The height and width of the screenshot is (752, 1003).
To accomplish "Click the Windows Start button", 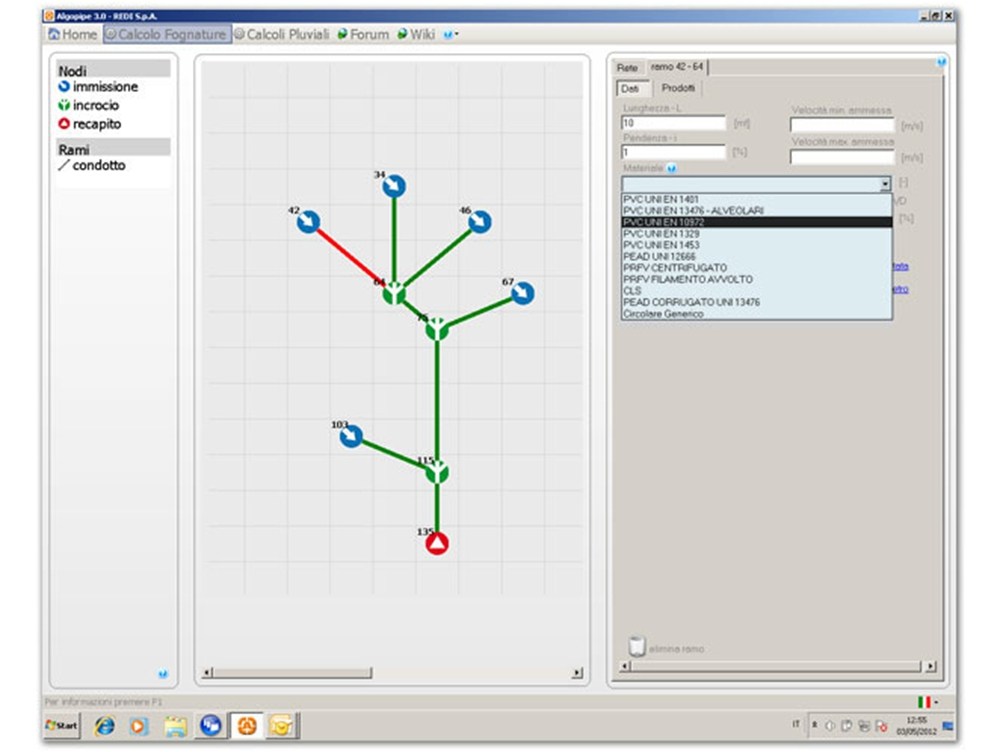I will pyautogui.click(x=62, y=723).
